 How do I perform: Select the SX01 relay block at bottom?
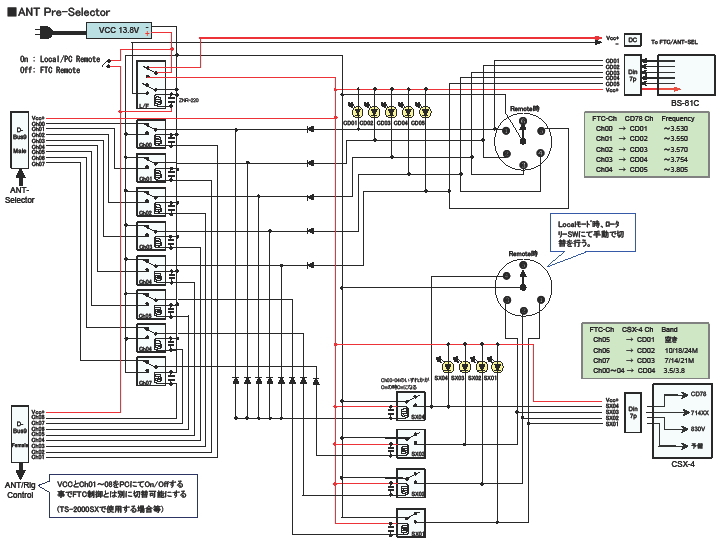click(411, 523)
